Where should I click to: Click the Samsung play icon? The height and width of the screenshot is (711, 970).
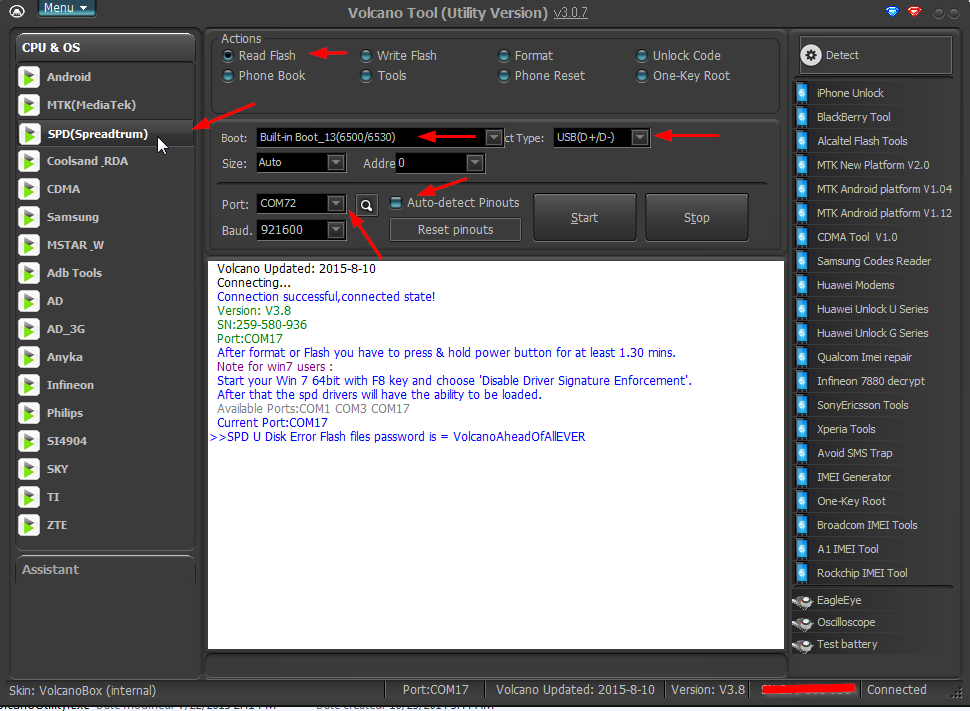coord(28,217)
